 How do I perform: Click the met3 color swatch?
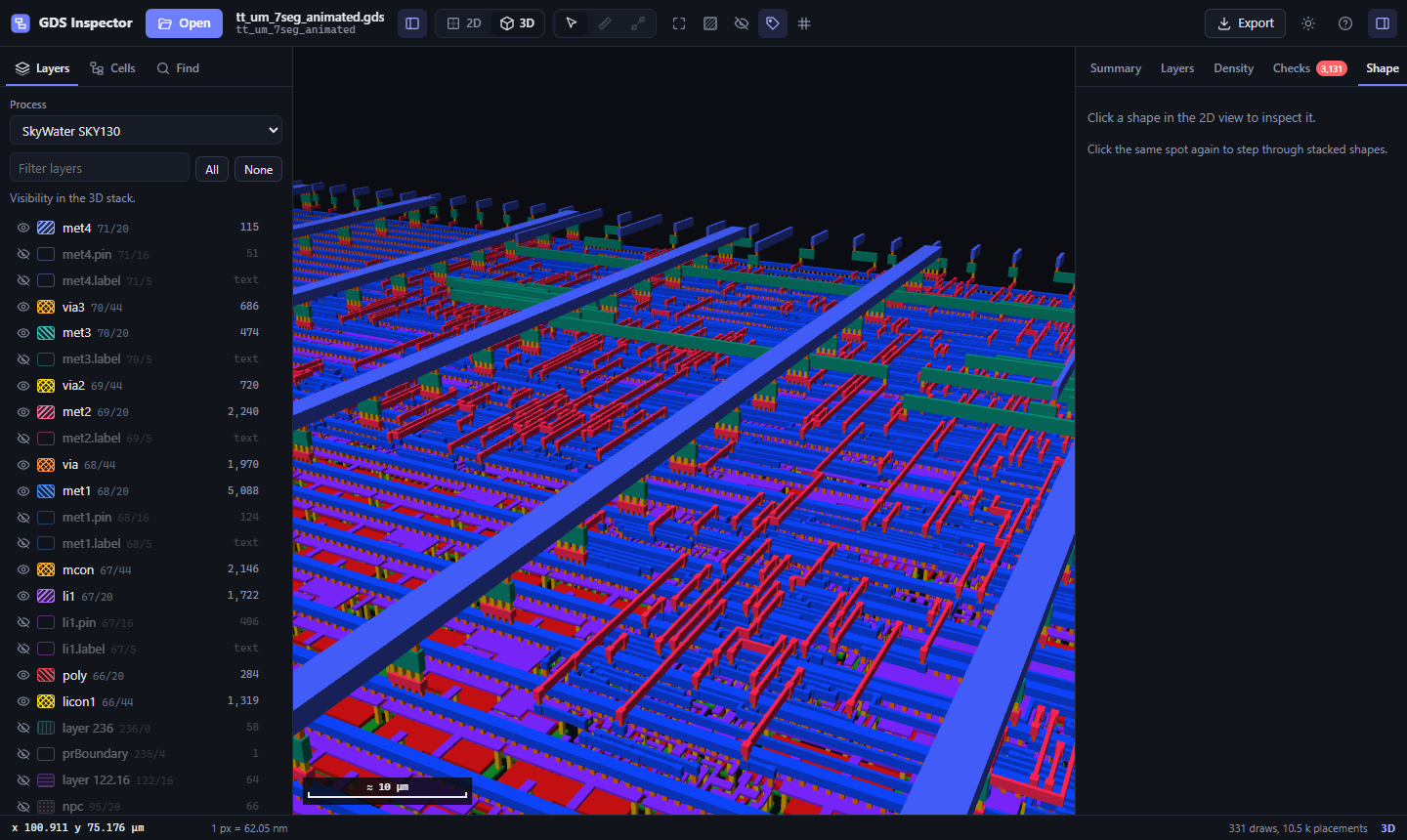[x=46, y=333]
